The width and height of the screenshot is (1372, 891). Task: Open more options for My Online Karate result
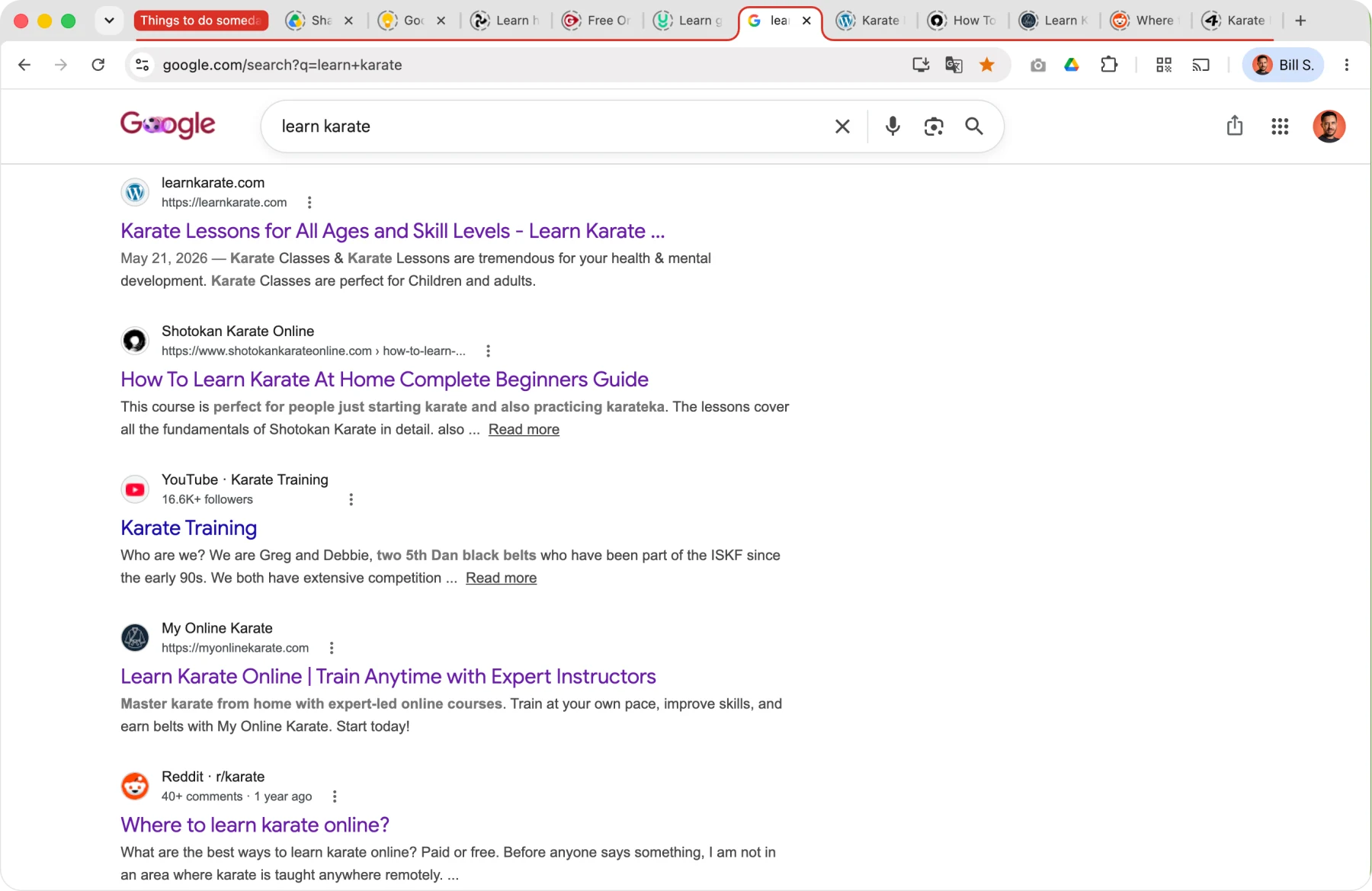pos(332,649)
